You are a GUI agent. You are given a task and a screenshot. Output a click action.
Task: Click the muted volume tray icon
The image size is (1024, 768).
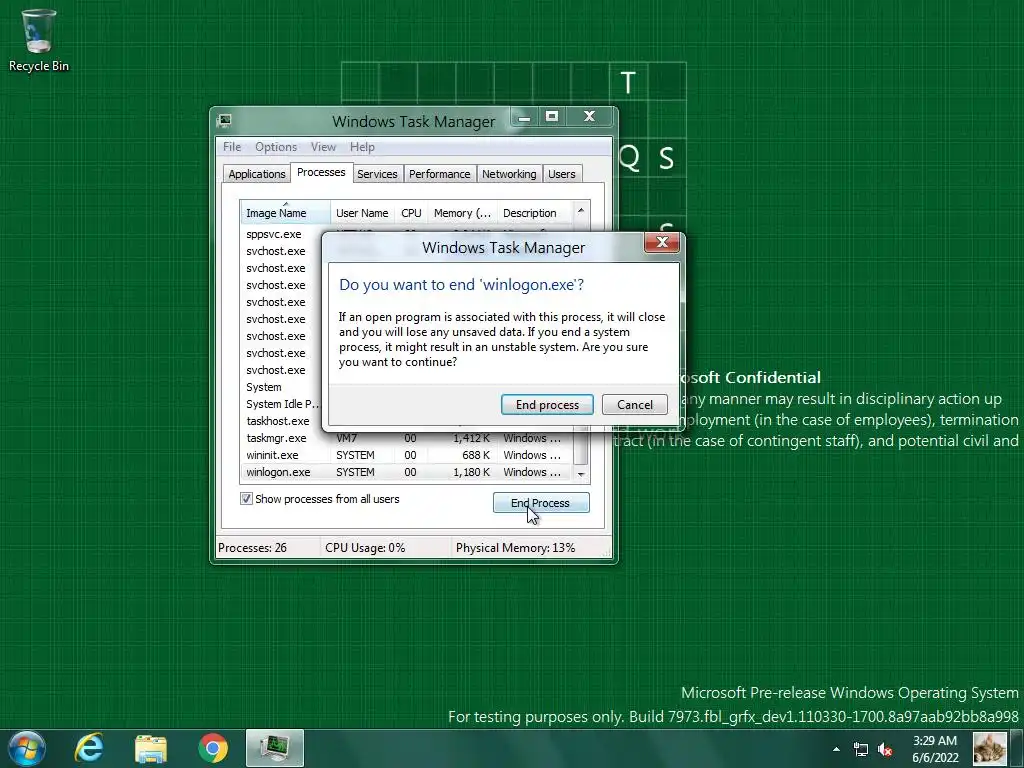point(886,749)
